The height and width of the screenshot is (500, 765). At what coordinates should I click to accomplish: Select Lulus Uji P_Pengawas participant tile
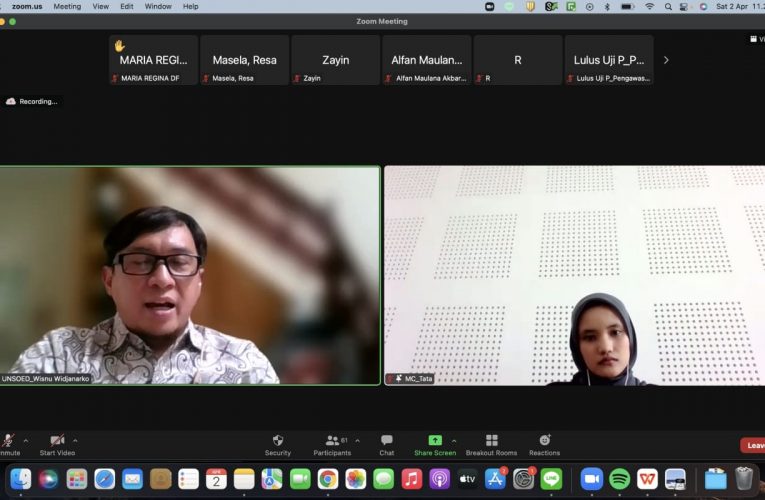point(609,60)
